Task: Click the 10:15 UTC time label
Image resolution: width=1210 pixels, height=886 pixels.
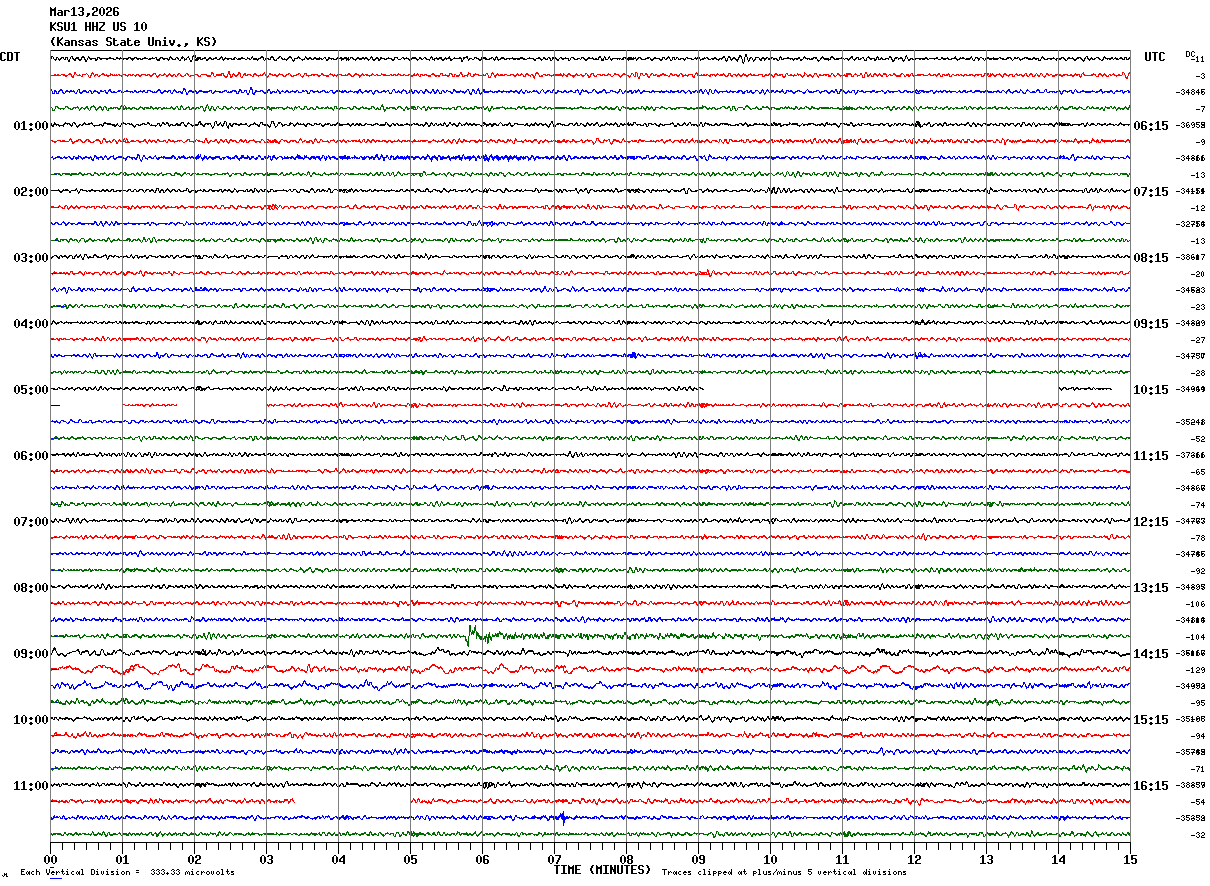Action: click(x=1151, y=390)
